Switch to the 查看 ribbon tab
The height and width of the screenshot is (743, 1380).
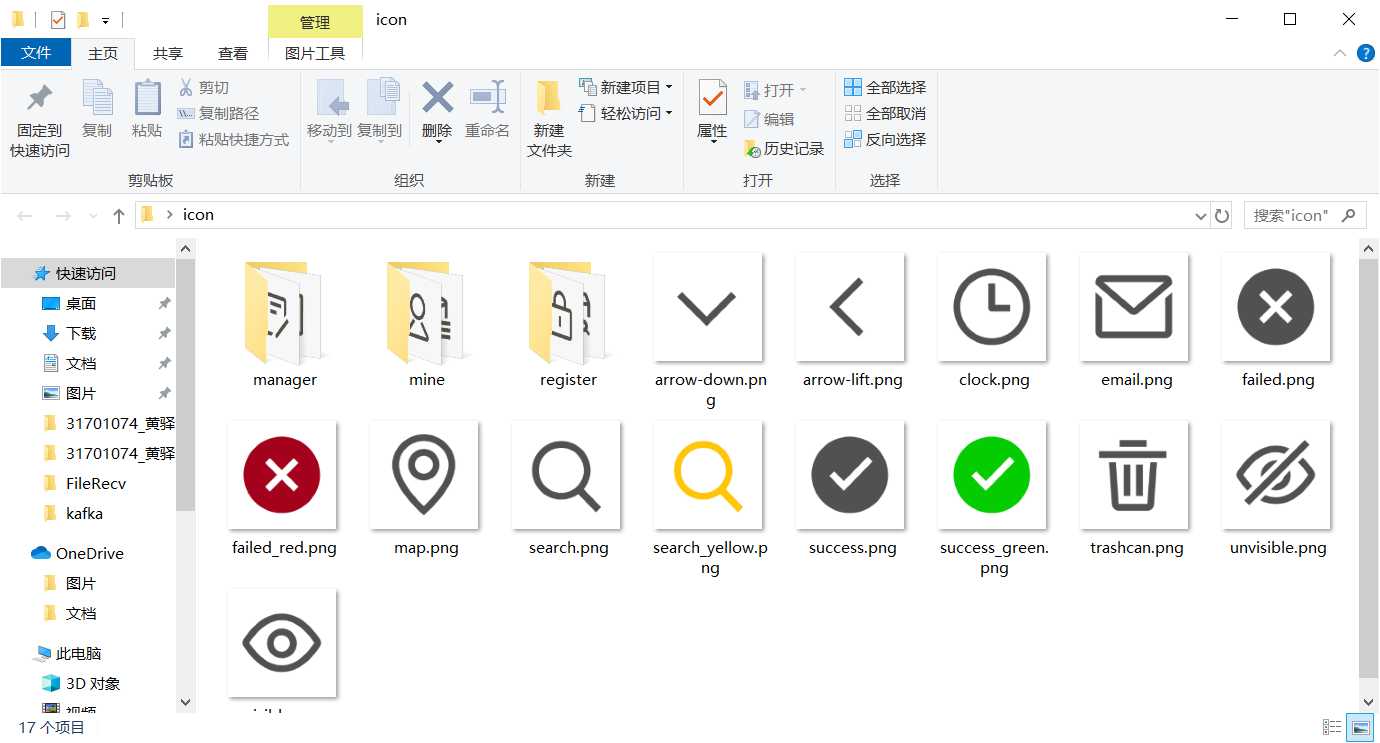click(x=233, y=53)
